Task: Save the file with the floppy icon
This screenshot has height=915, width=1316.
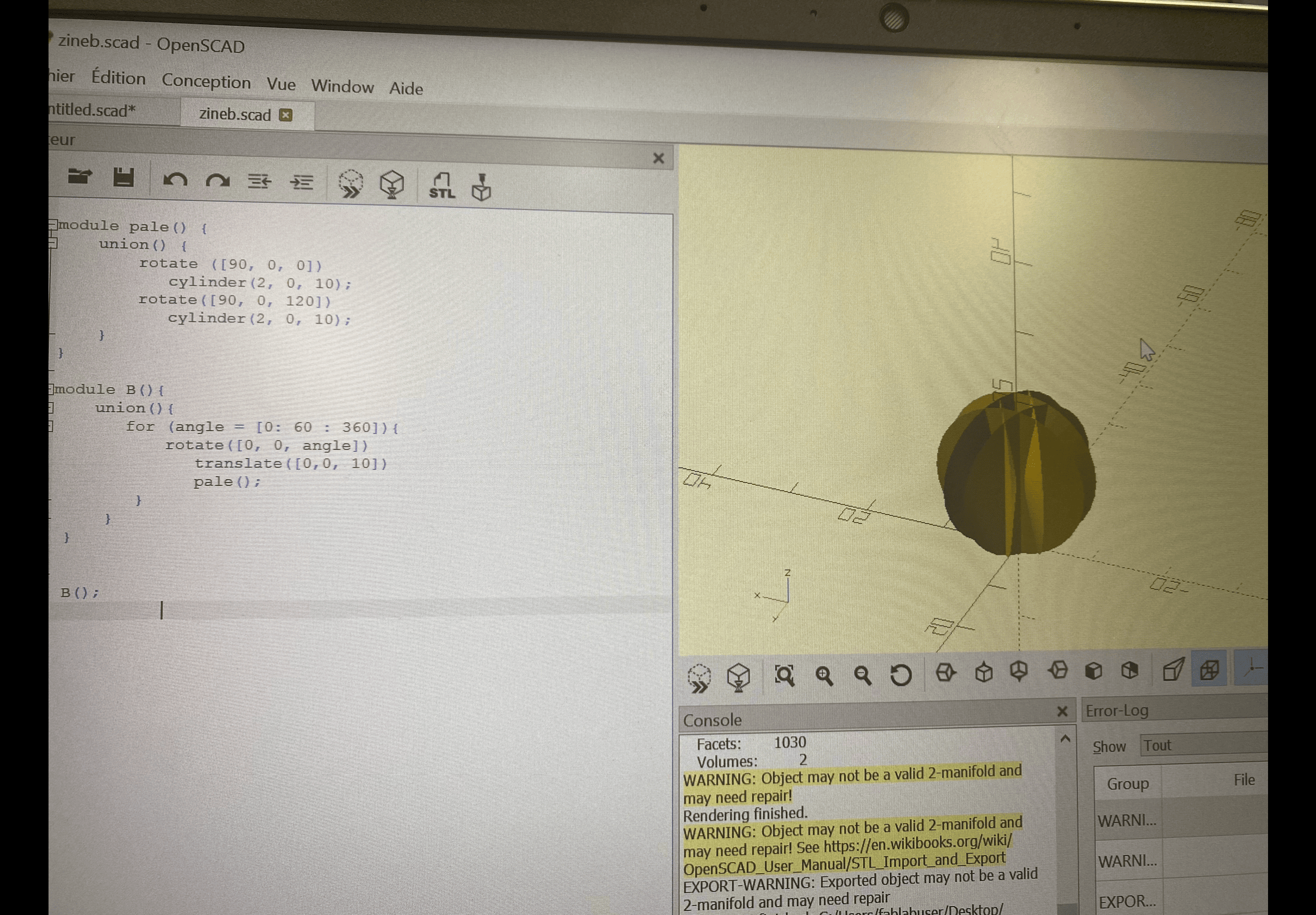Action: click(x=123, y=178)
